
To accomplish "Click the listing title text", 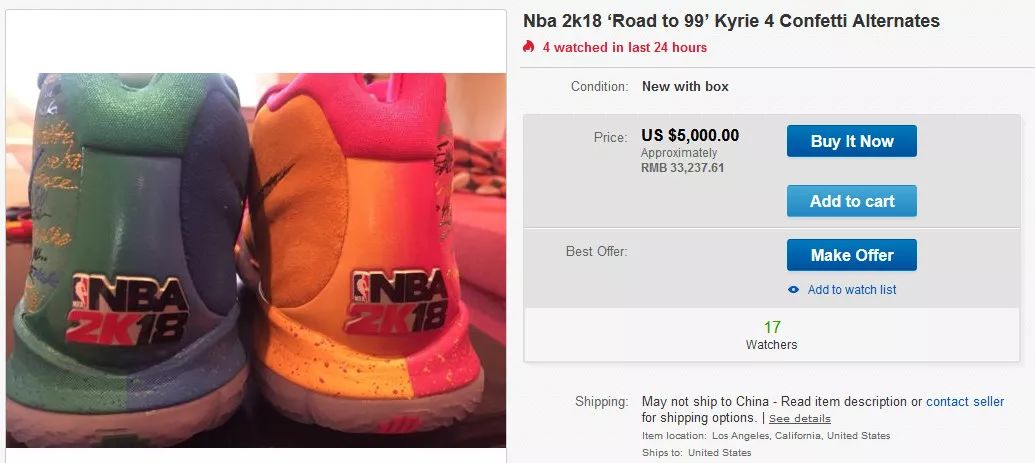I will coord(731,21).
